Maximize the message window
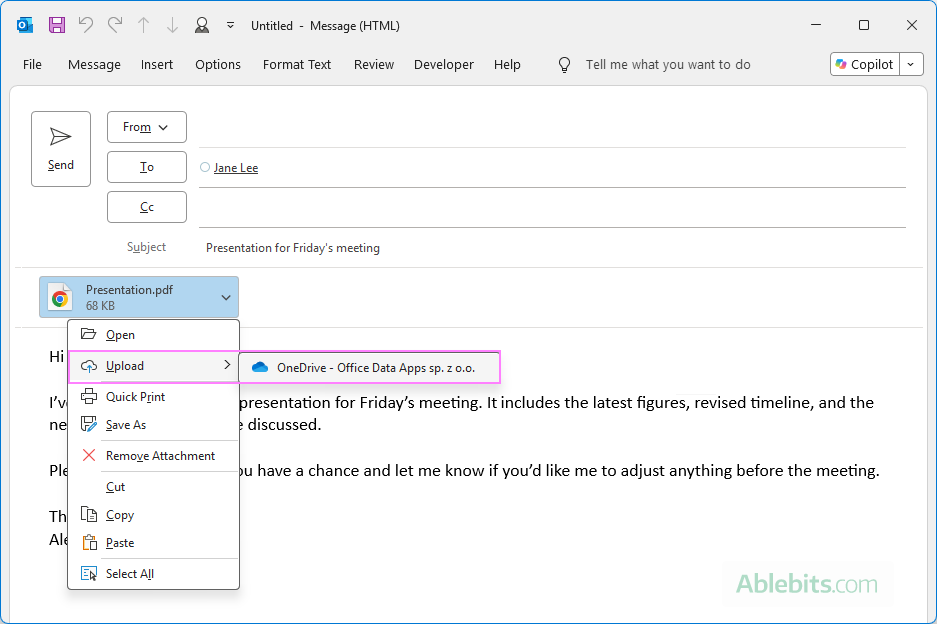 [863, 25]
